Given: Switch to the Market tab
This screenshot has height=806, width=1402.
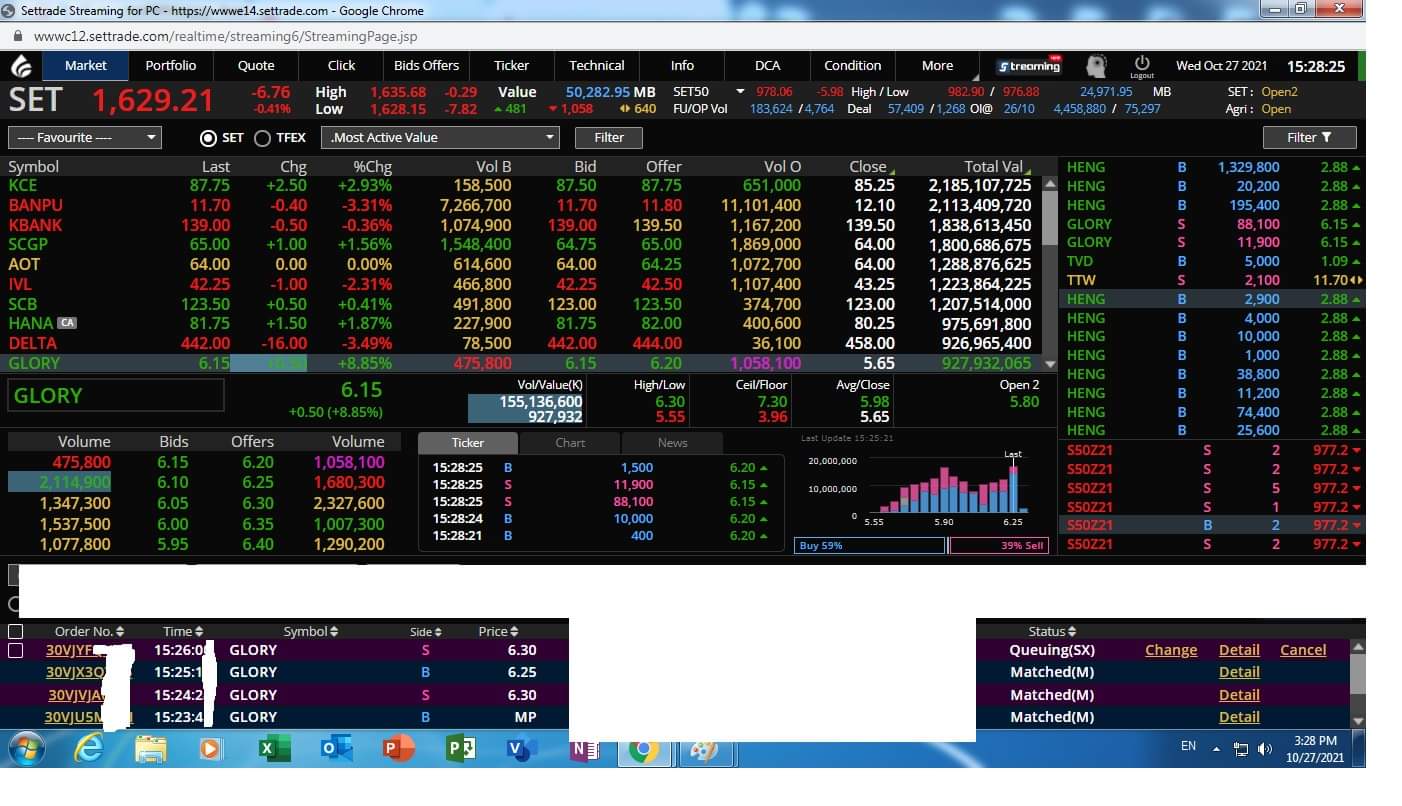Looking at the screenshot, I should (x=85, y=66).
